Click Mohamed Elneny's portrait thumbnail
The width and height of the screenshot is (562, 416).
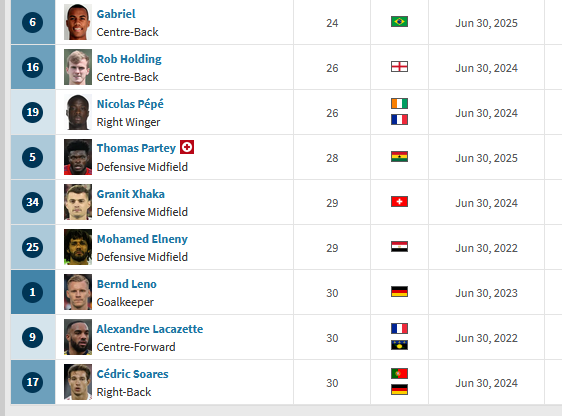[78, 247]
